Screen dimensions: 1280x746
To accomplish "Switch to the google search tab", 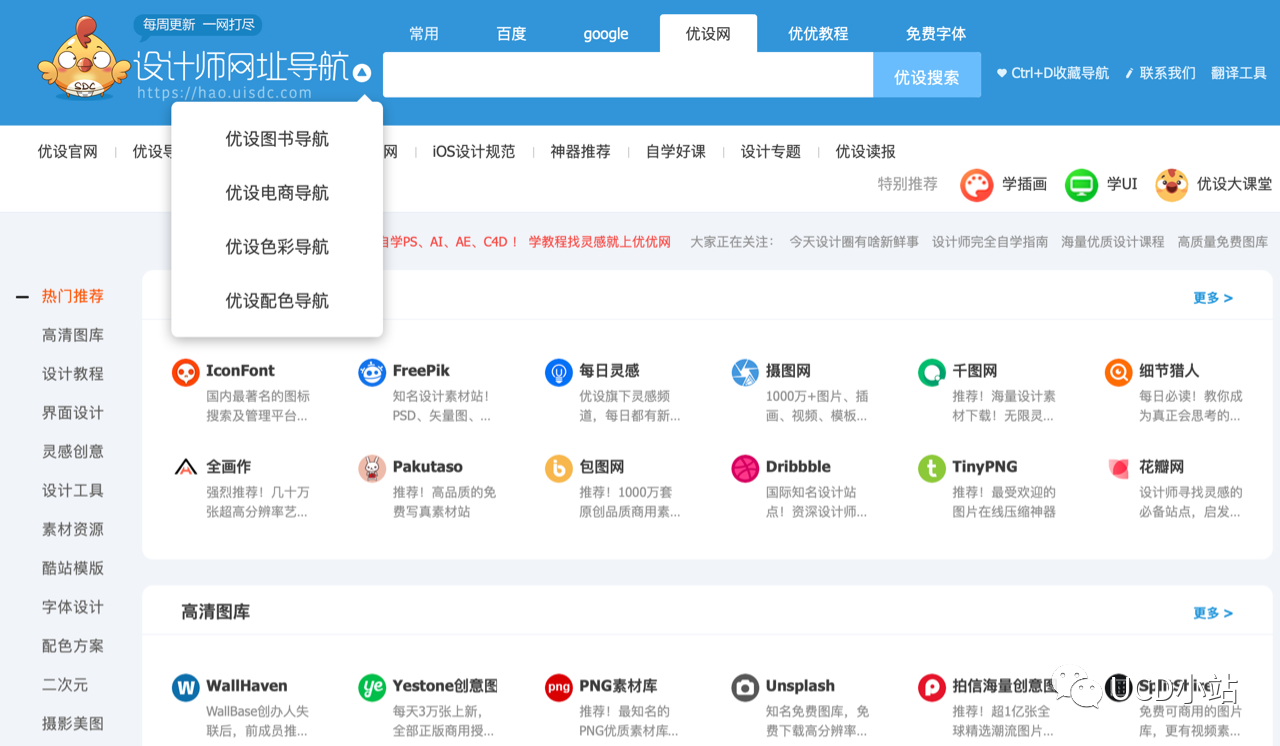I will [606, 34].
